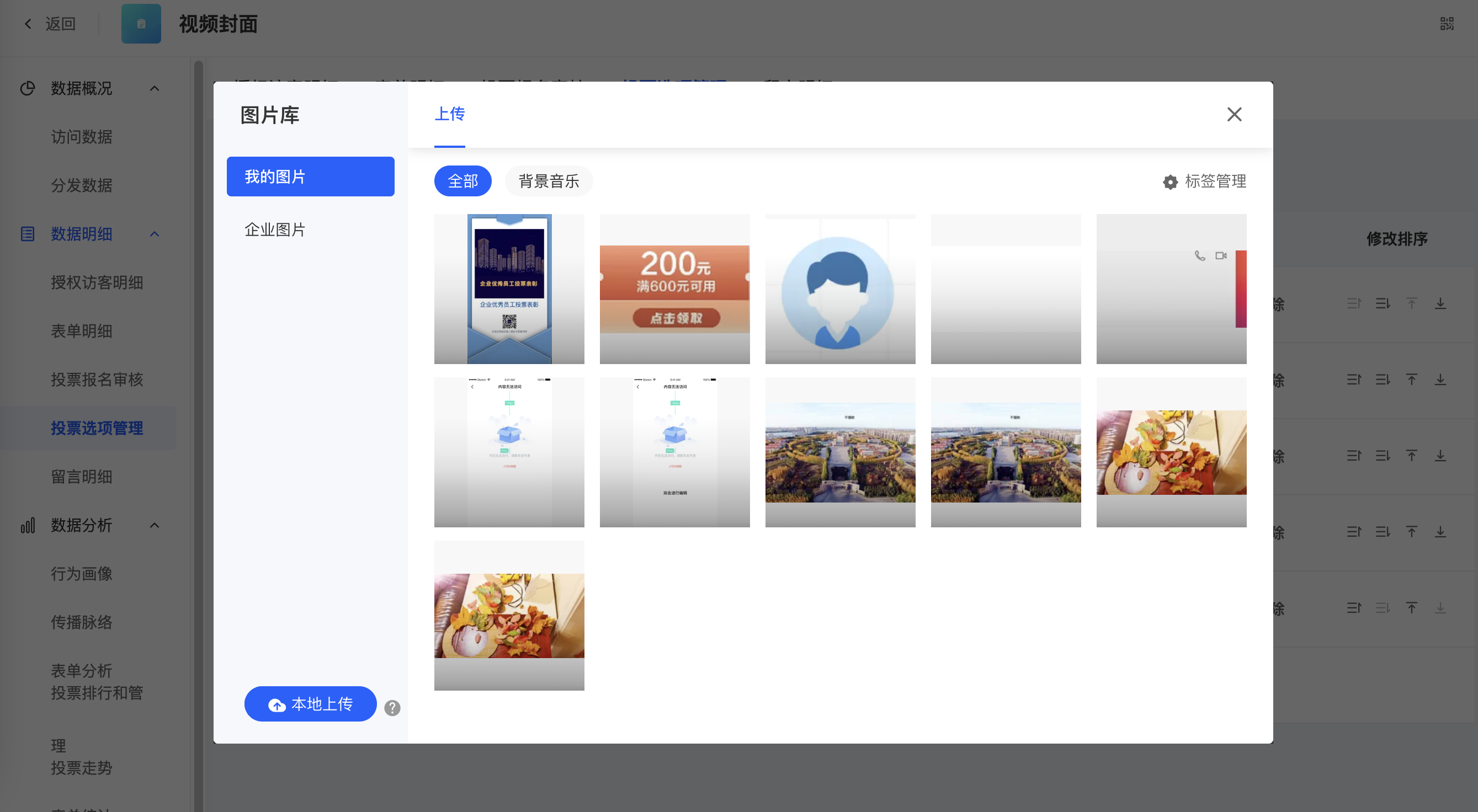Select the 200元 coupon image thumbnail
The width and height of the screenshot is (1478, 812).
675,289
